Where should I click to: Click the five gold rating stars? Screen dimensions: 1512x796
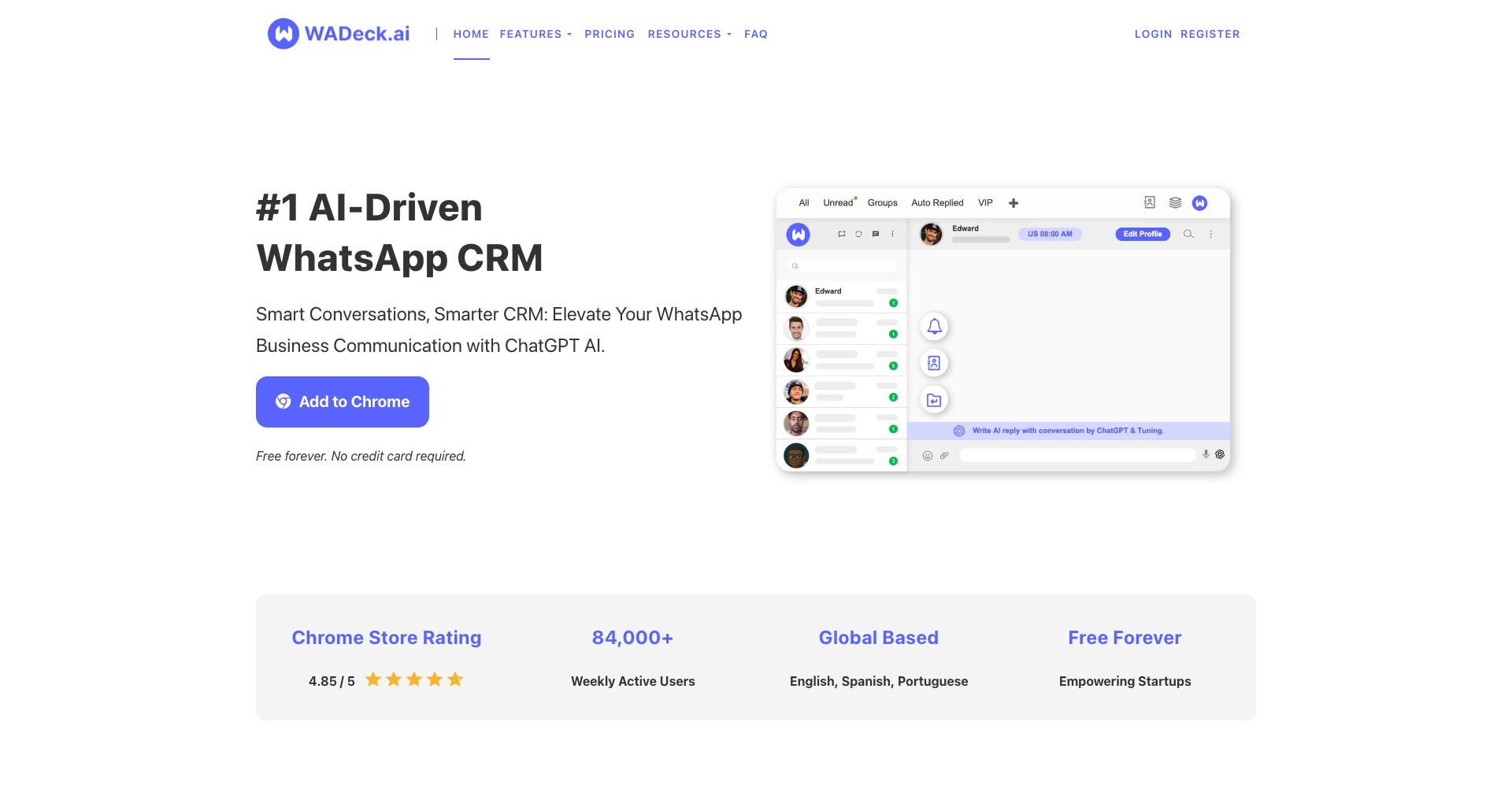[414, 679]
